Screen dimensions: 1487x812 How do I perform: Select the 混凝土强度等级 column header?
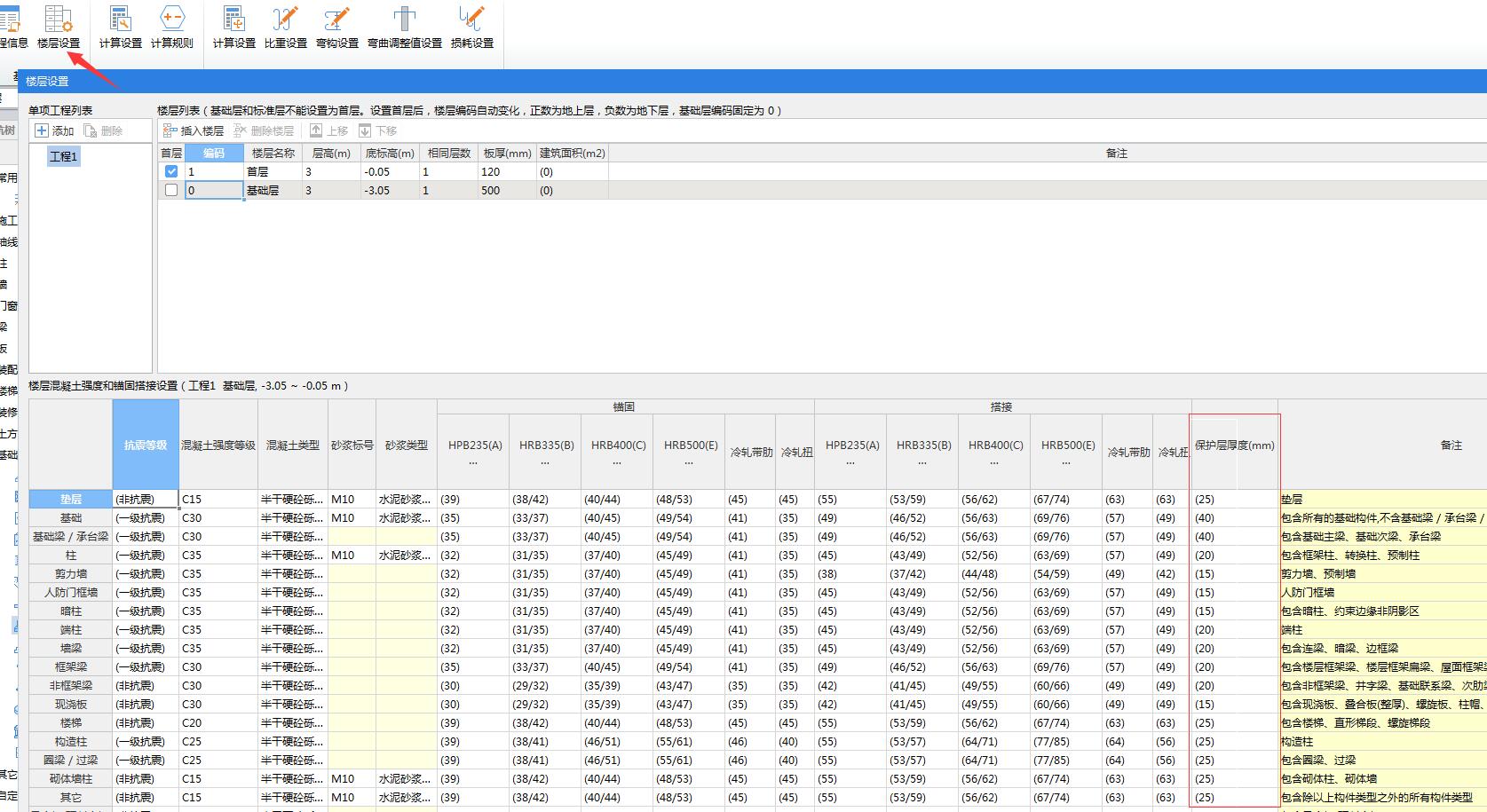click(x=218, y=445)
